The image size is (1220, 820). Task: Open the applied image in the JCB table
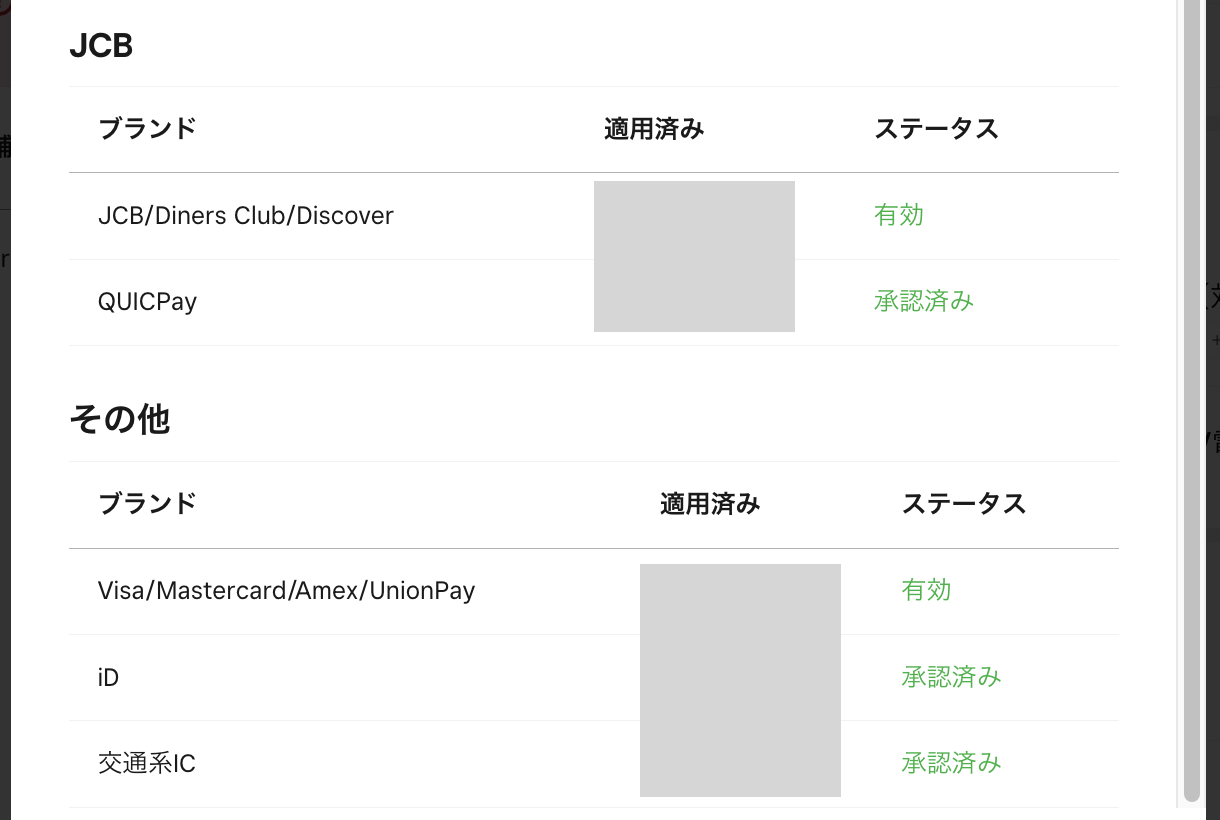click(694, 256)
